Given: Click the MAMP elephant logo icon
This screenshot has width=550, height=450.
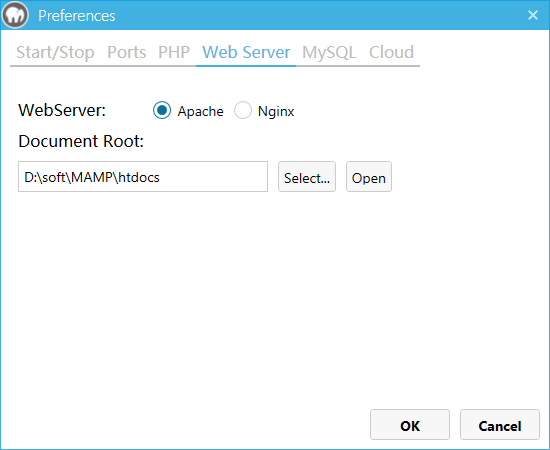Looking at the screenshot, I should [15, 15].
